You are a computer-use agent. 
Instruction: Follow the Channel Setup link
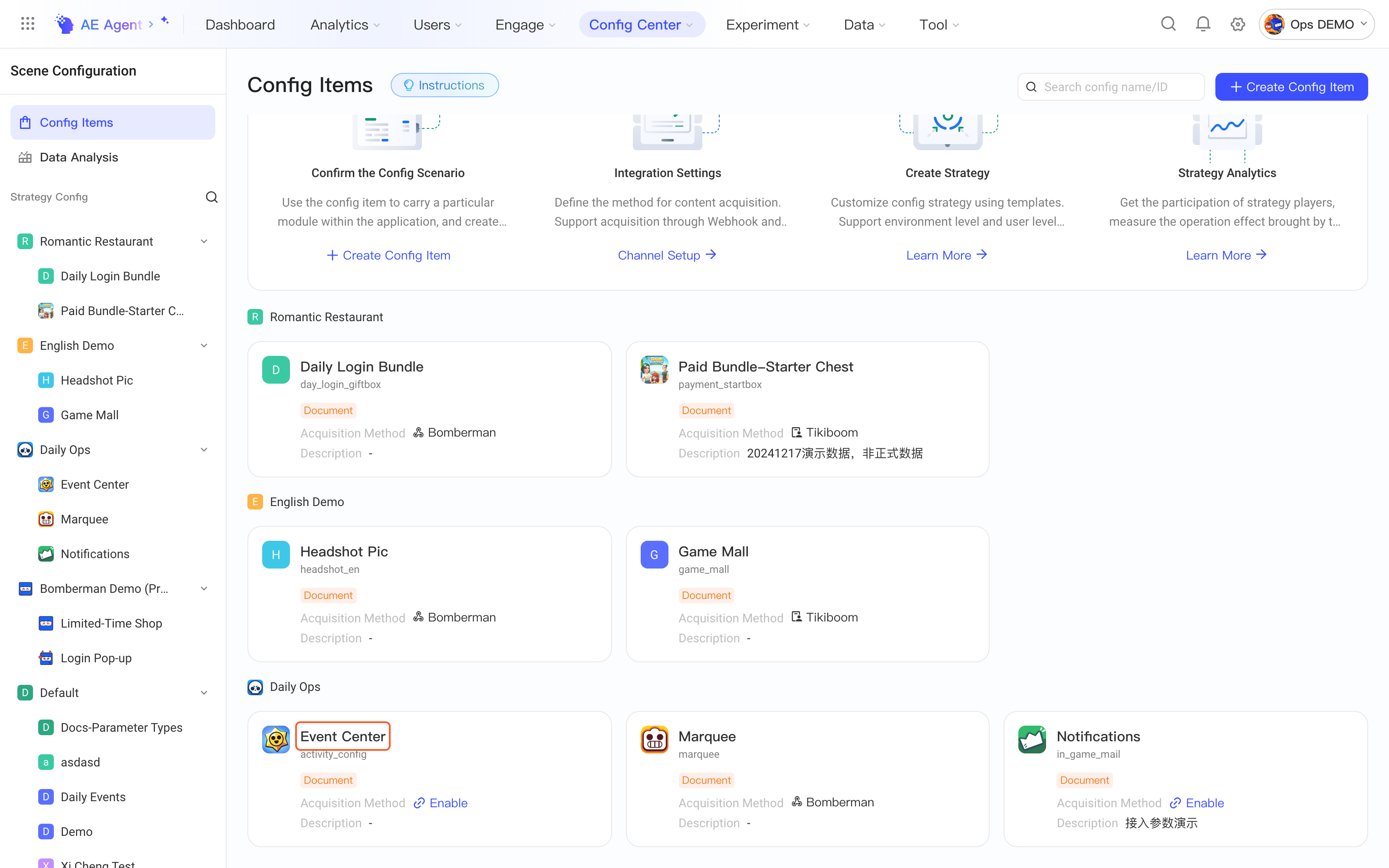tap(667, 255)
